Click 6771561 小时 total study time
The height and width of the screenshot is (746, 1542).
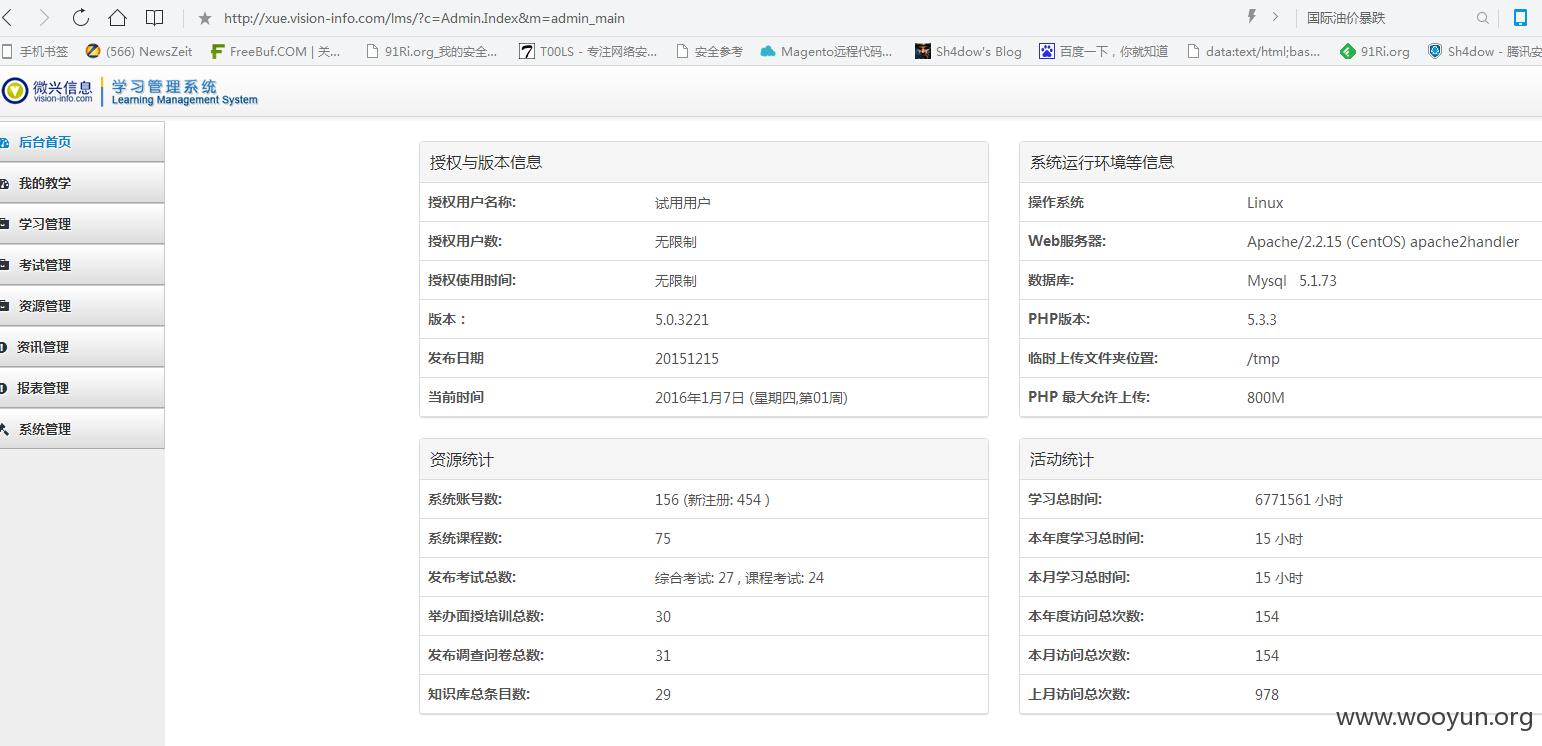click(1299, 500)
